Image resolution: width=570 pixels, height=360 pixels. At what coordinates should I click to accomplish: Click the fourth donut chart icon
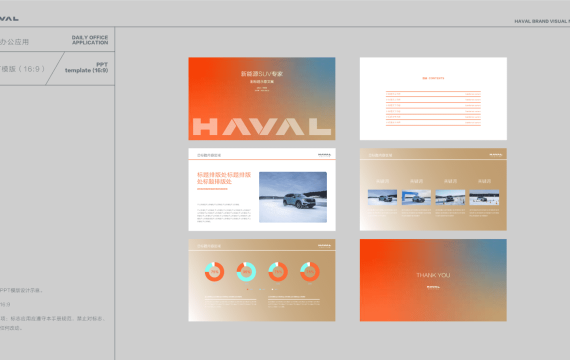(310, 272)
